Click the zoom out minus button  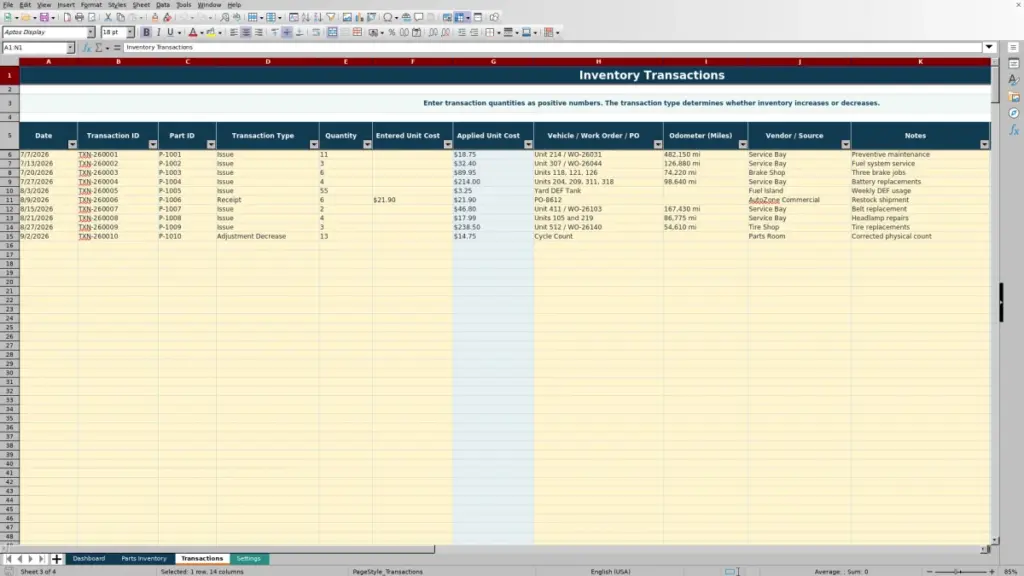929,571
